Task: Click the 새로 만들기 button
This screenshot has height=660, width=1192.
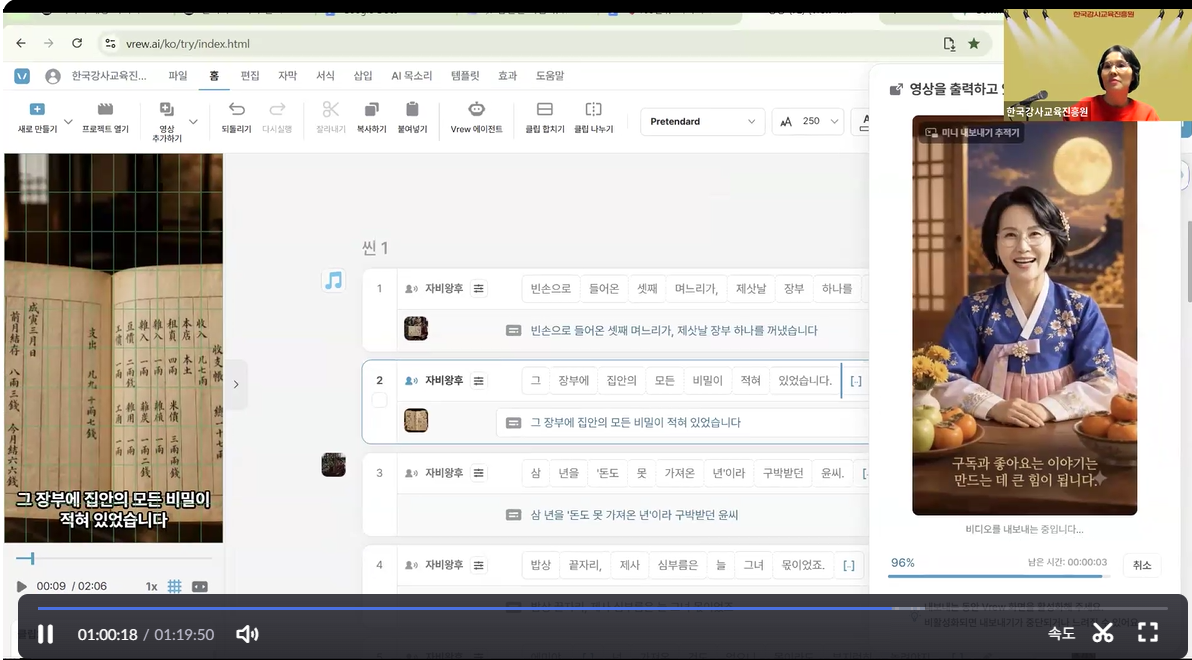Action: point(37,118)
